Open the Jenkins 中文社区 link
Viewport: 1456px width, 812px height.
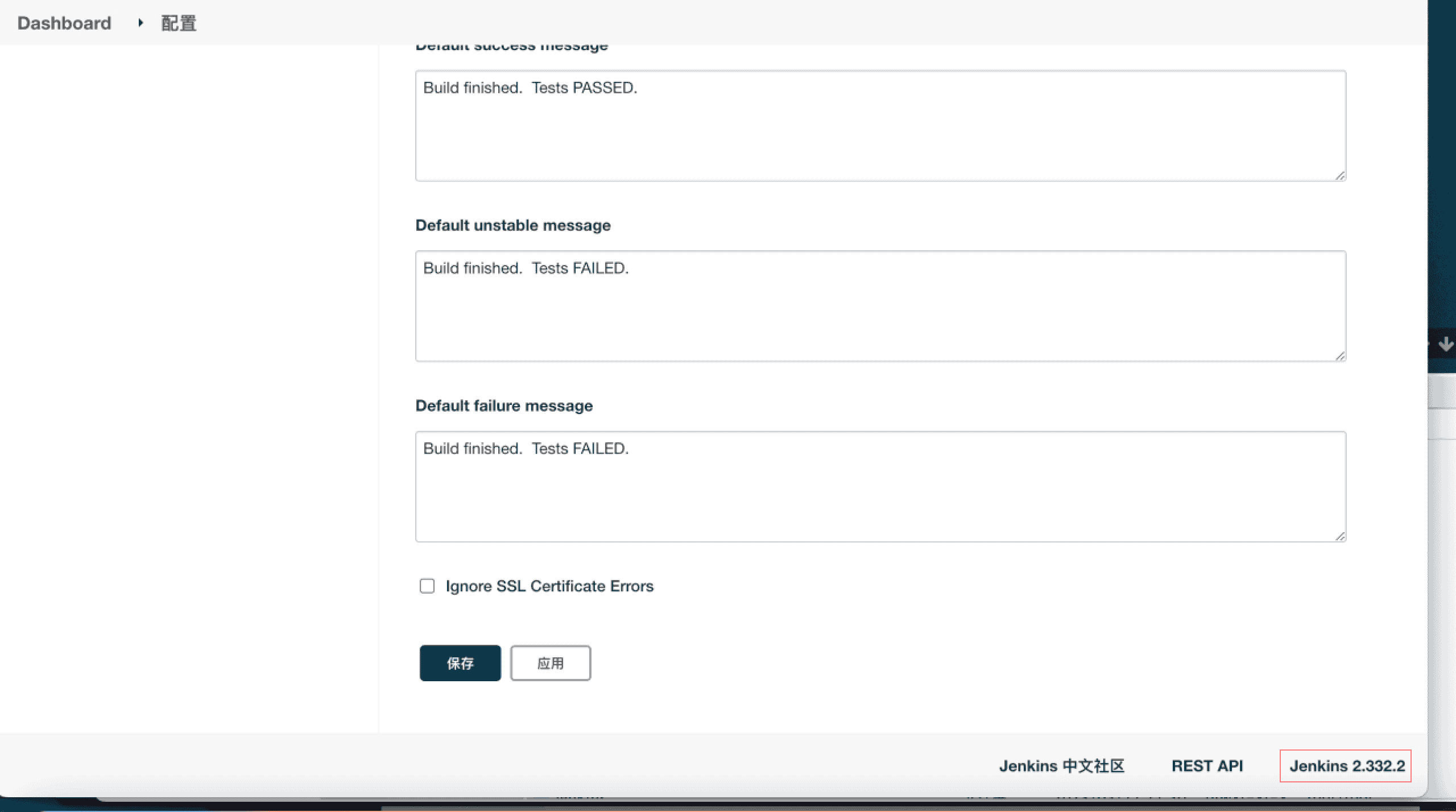1062,766
